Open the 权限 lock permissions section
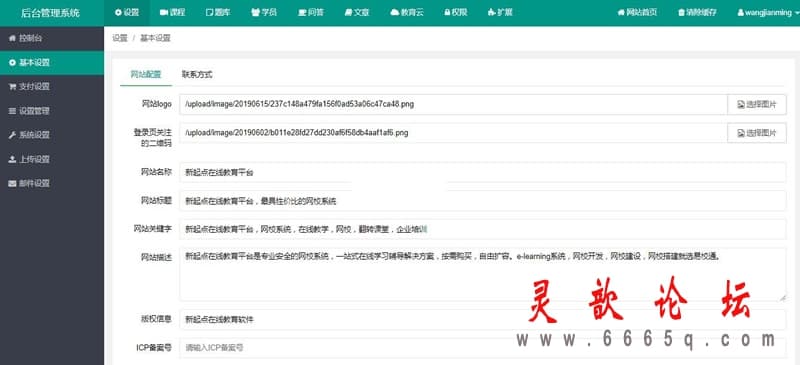Screen dimensions: 800x365 point(456,12)
